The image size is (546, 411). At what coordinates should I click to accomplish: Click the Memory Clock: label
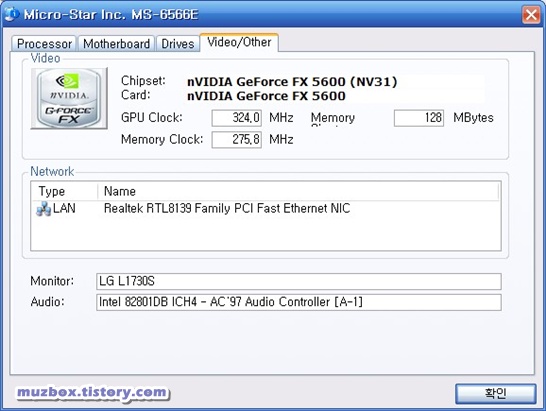point(162,139)
